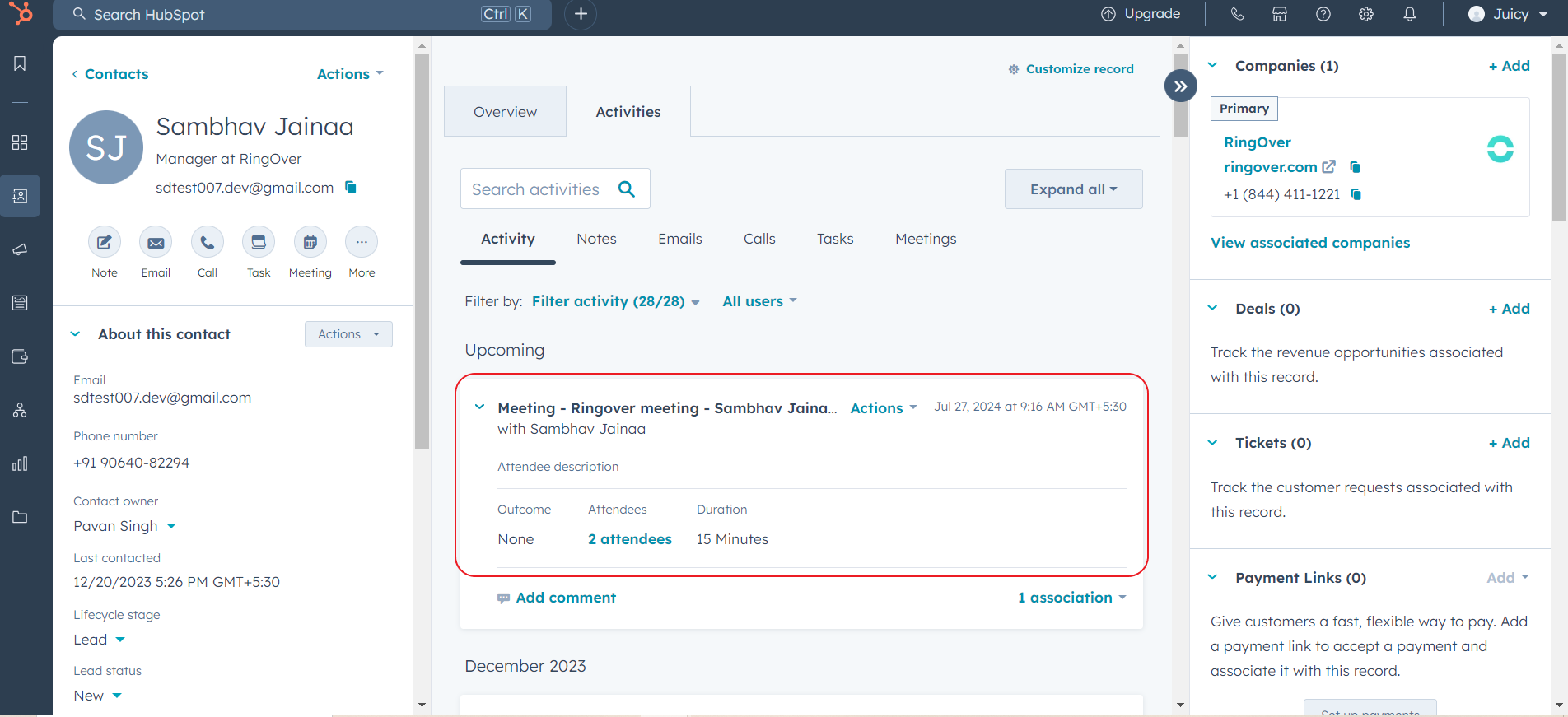The width and height of the screenshot is (1568, 717).
Task: Create a Note for this contact
Action: coord(105,242)
